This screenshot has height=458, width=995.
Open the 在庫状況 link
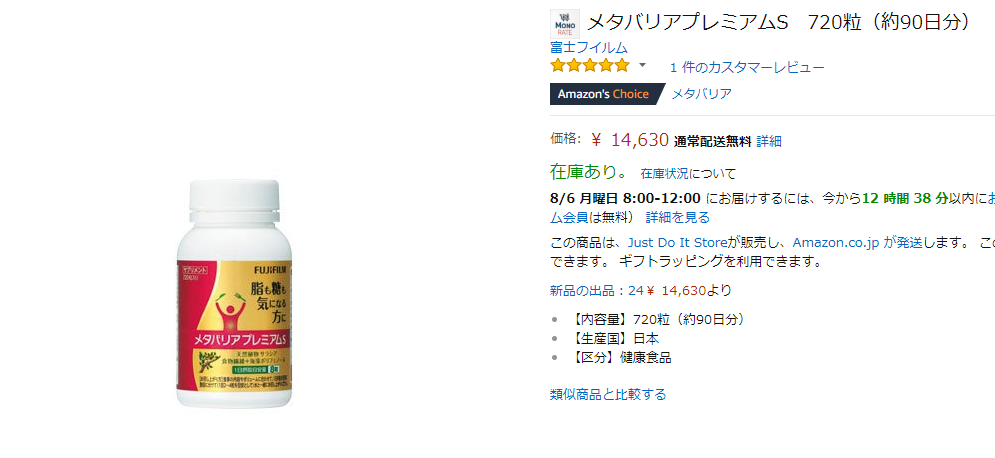point(664,173)
